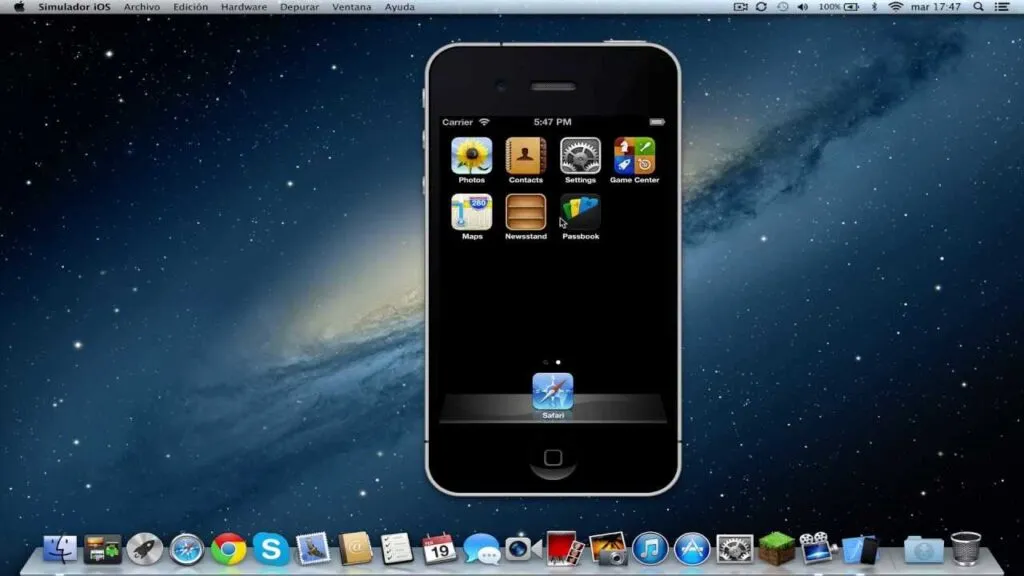Viewport: 1024px width, 576px height.
Task: Open Spotlight search in the menu bar
Action: click(978, 7)
